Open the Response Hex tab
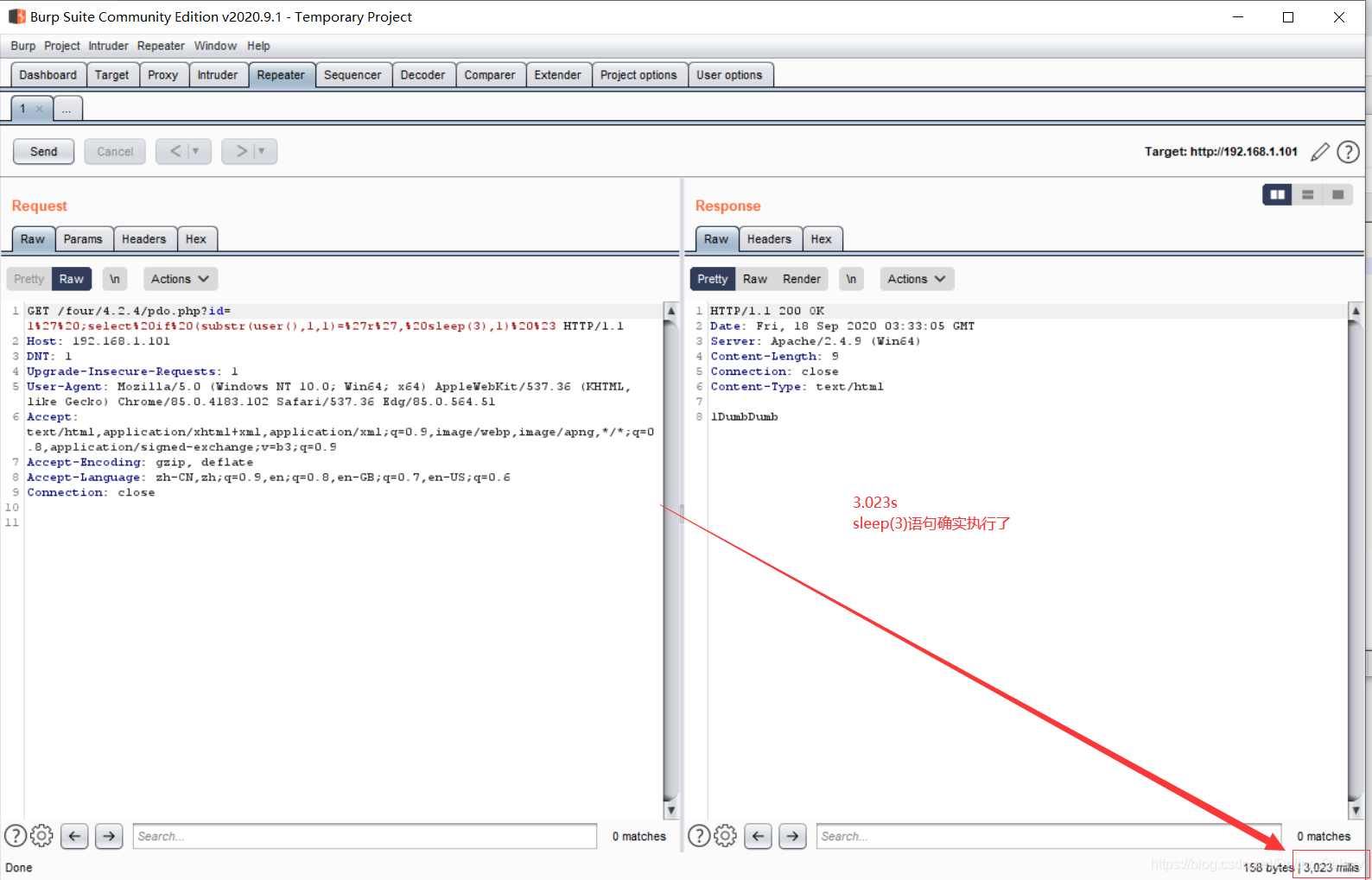Image resolution: width=1372 pixels, height=880 pixels. pyautogui.click(x=822, y=239)
